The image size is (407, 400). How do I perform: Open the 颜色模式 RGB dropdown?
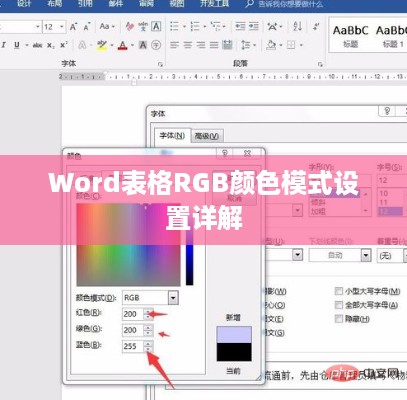point(173,298)
